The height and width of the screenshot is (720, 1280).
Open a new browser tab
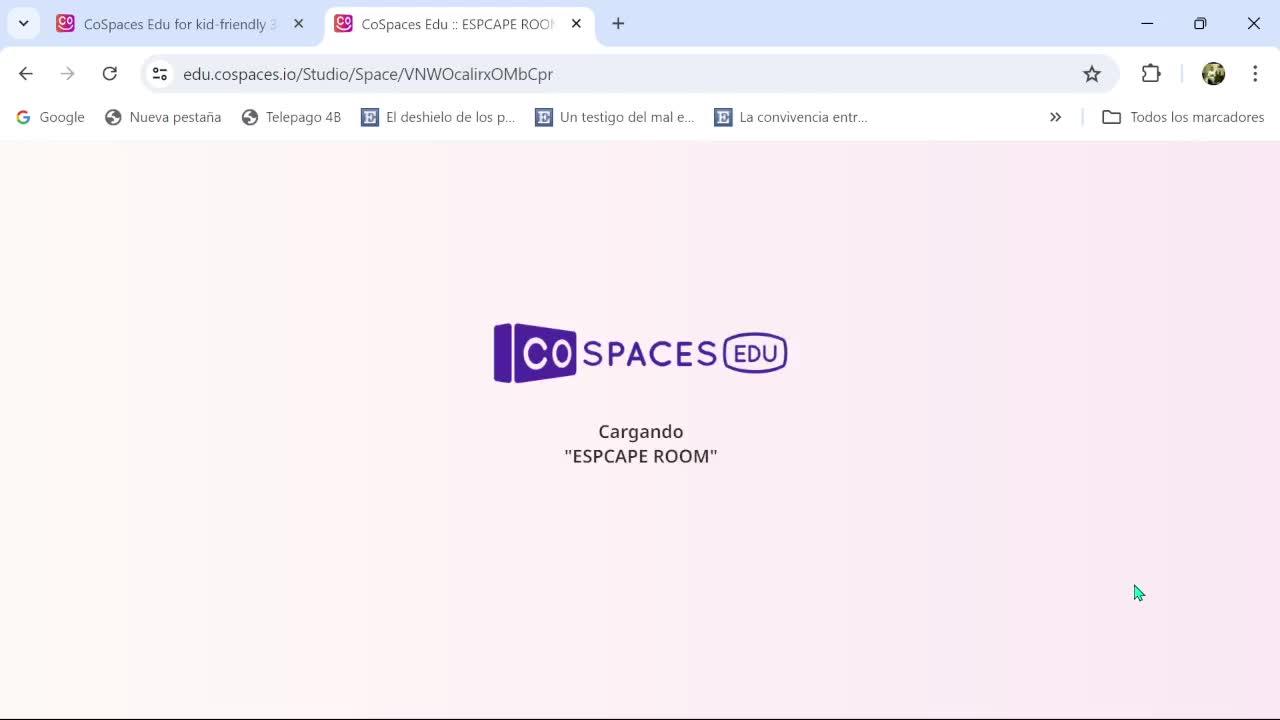point(618,24)
